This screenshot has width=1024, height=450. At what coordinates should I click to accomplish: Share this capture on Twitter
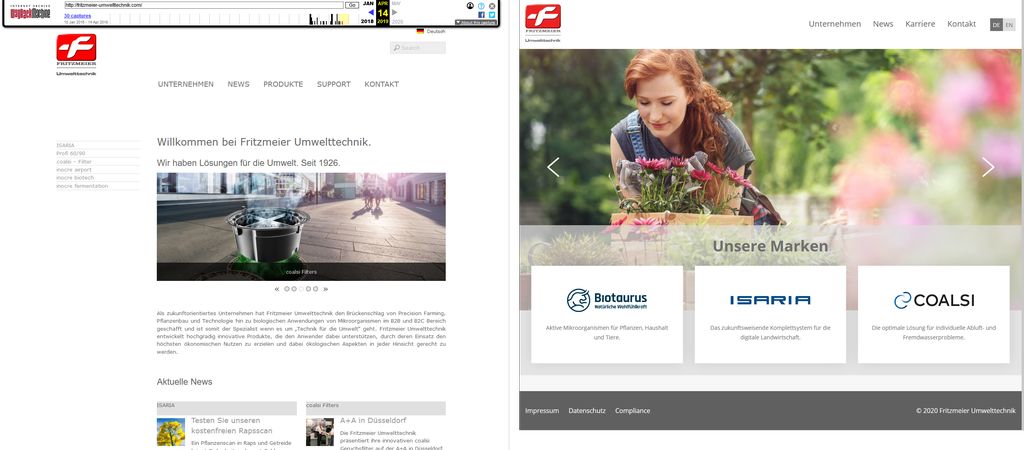click(492, 15)
